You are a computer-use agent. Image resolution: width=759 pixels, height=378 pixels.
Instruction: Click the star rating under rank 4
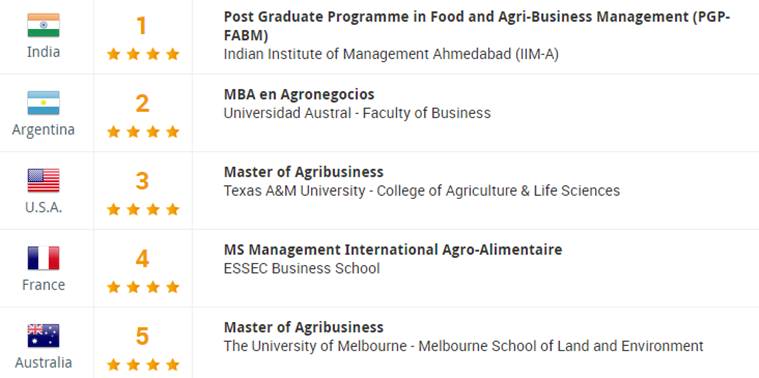click(143, 287)
